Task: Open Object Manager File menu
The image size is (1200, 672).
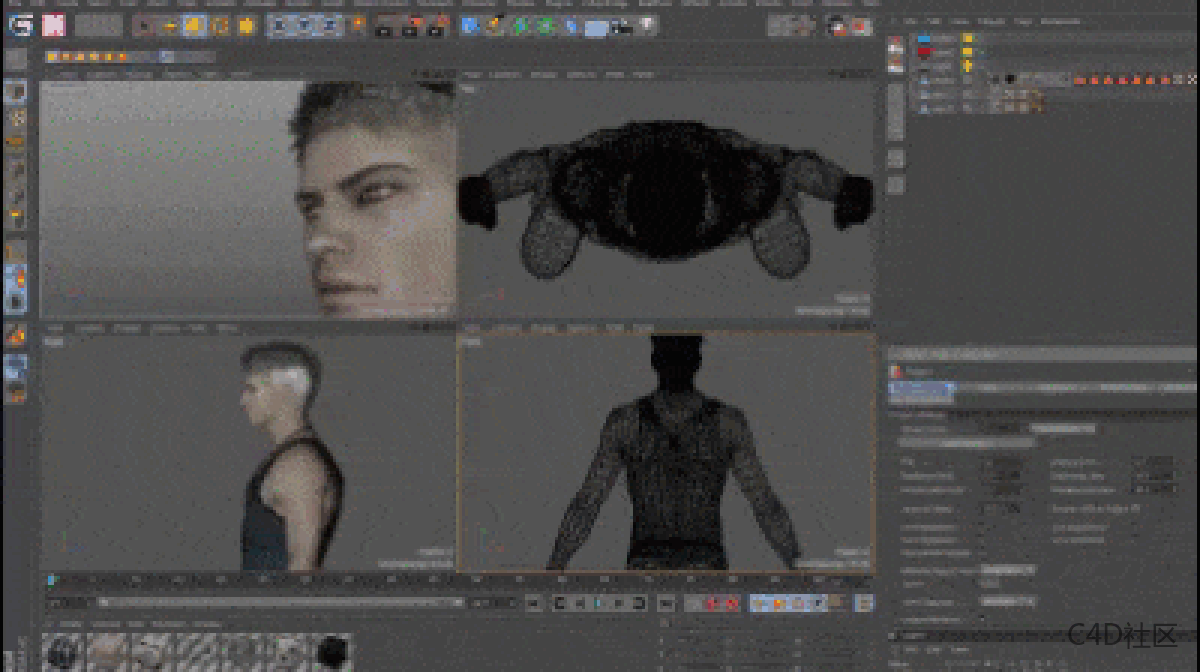Action: pyautogui.click(x=908, y=20)
